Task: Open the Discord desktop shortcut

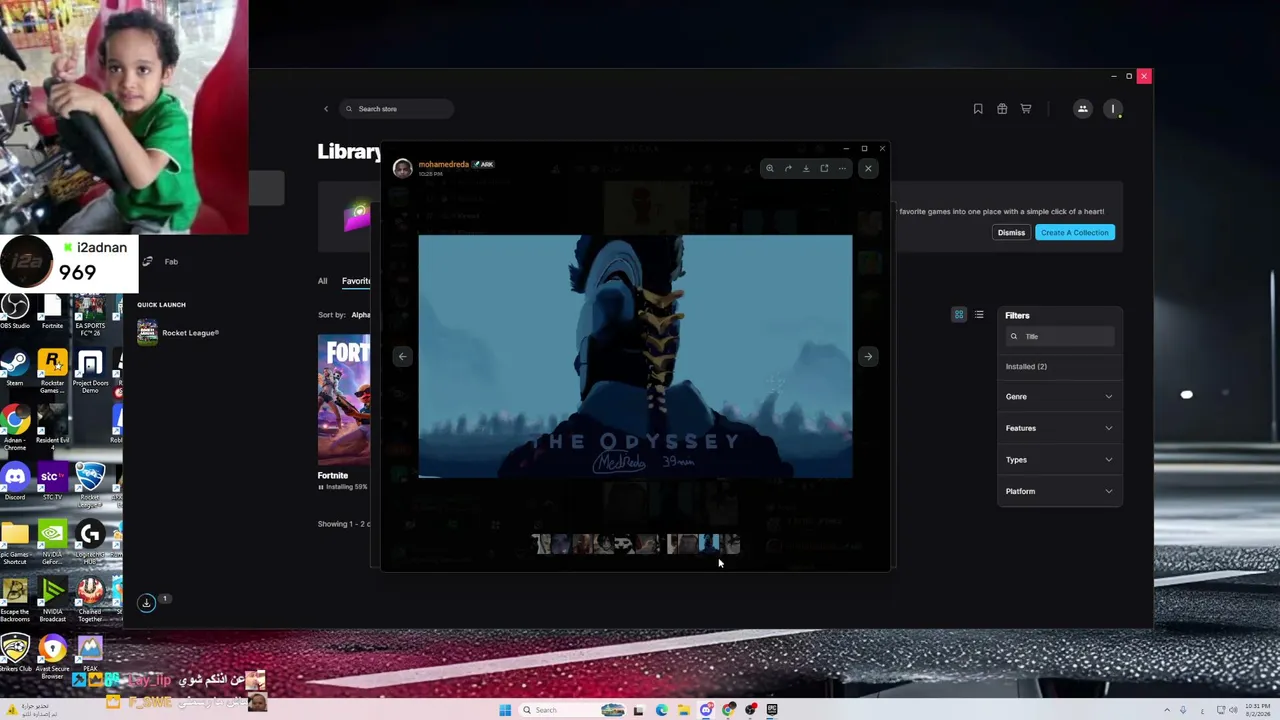Action: point(14,482)
